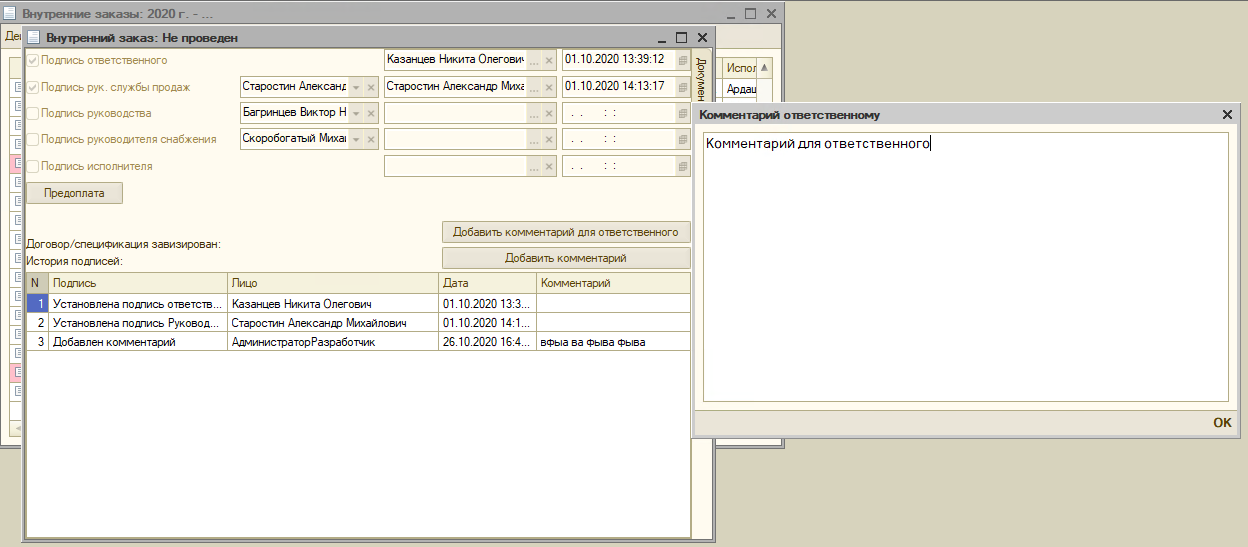Open dropdown of the Багринцев Виктор field

[355, 113]
